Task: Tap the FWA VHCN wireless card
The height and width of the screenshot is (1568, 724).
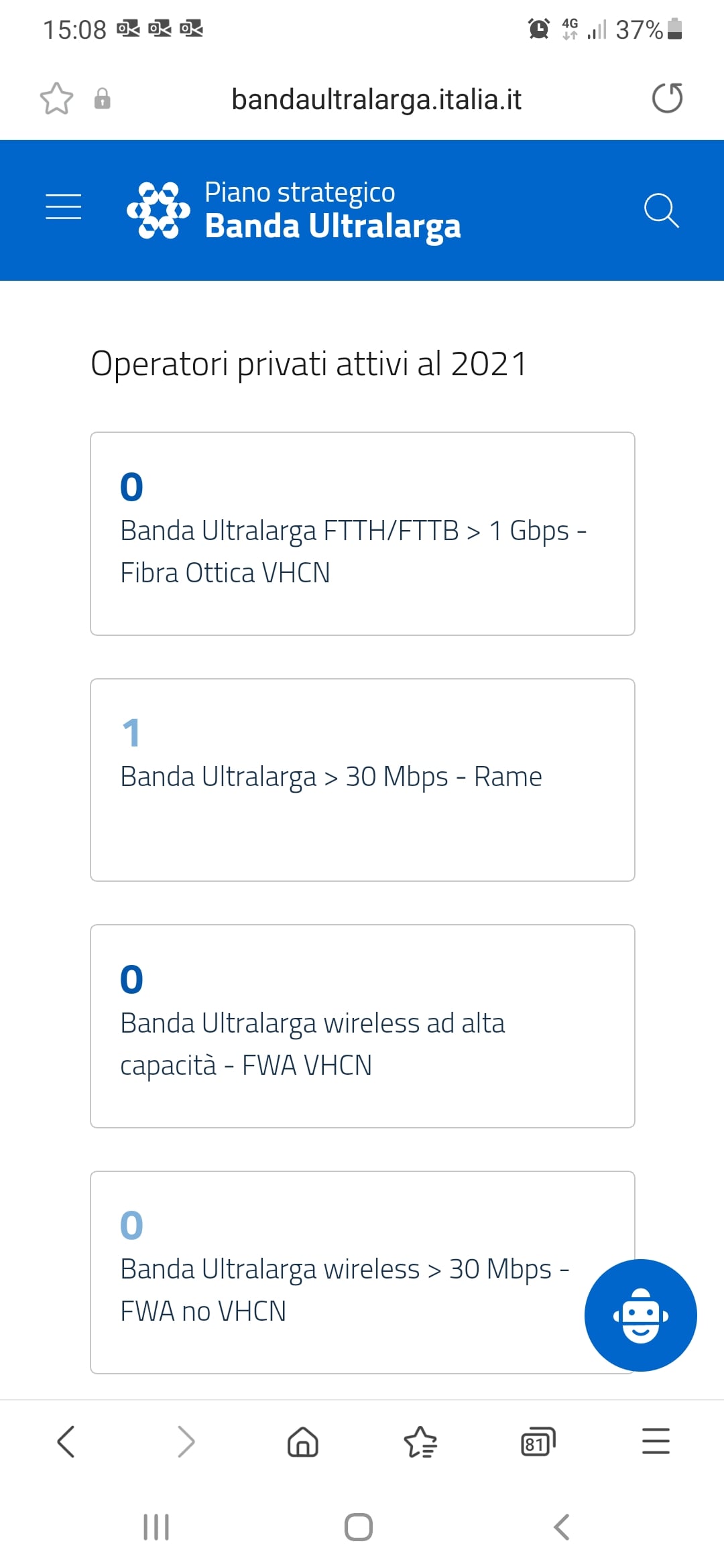Action: pos(362,1026)
